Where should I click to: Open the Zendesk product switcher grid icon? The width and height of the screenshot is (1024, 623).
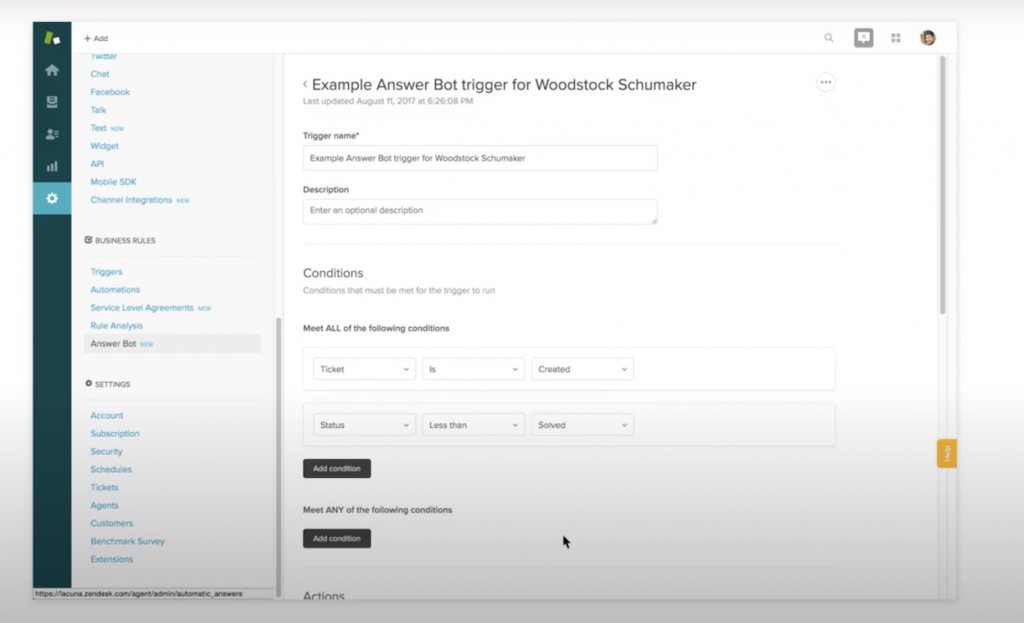895,37
